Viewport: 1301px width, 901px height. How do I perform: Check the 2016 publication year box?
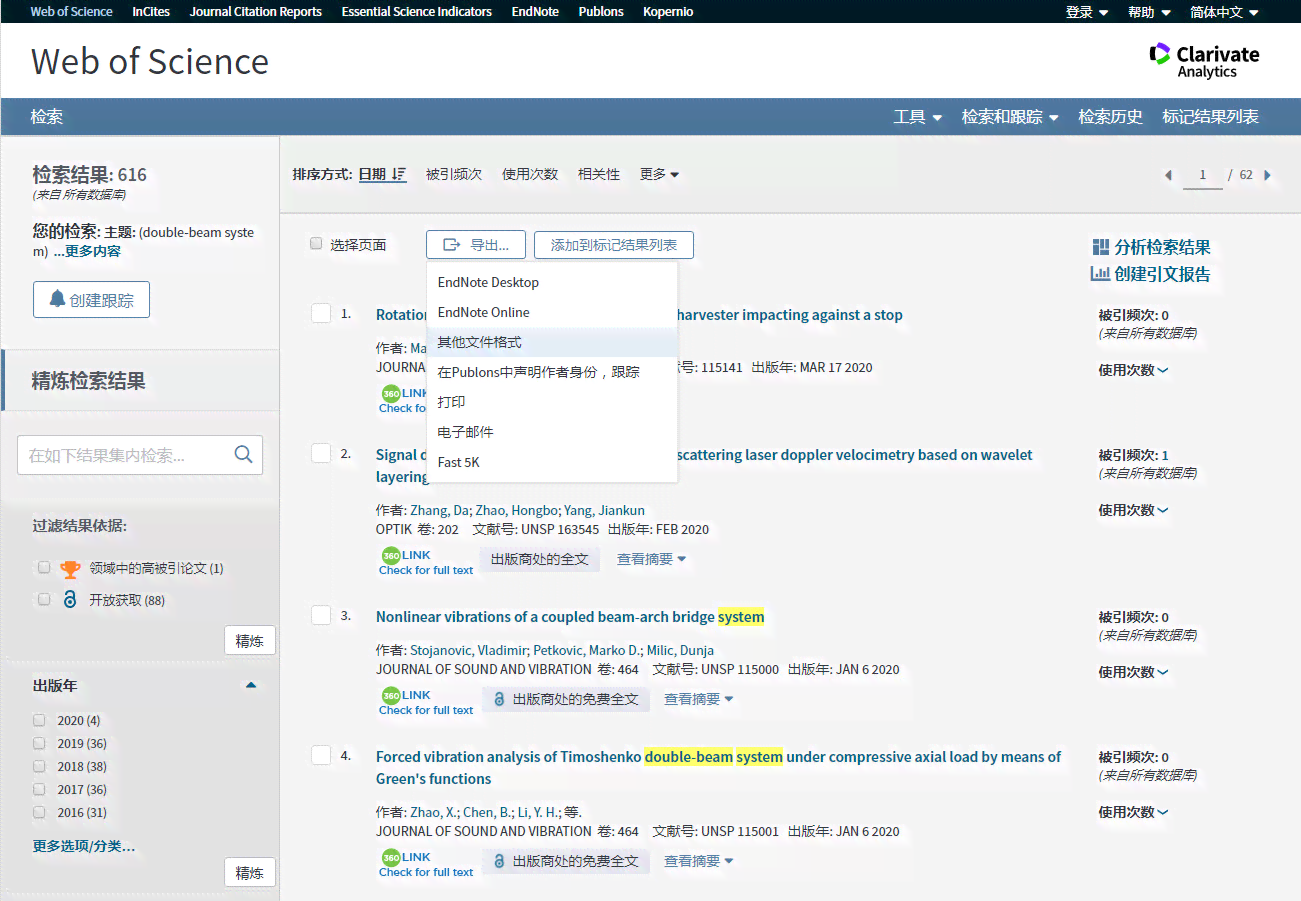39,812
